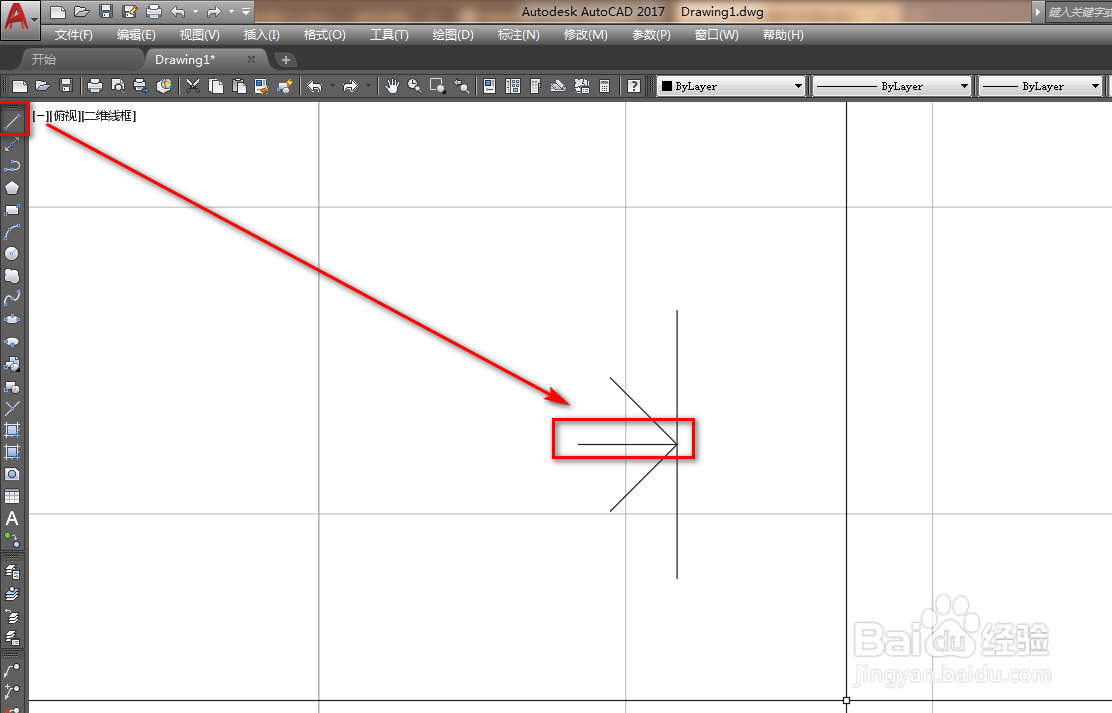Select the Ellipse tool
This screenshot has height=713, width=1112.
(12, 320)
